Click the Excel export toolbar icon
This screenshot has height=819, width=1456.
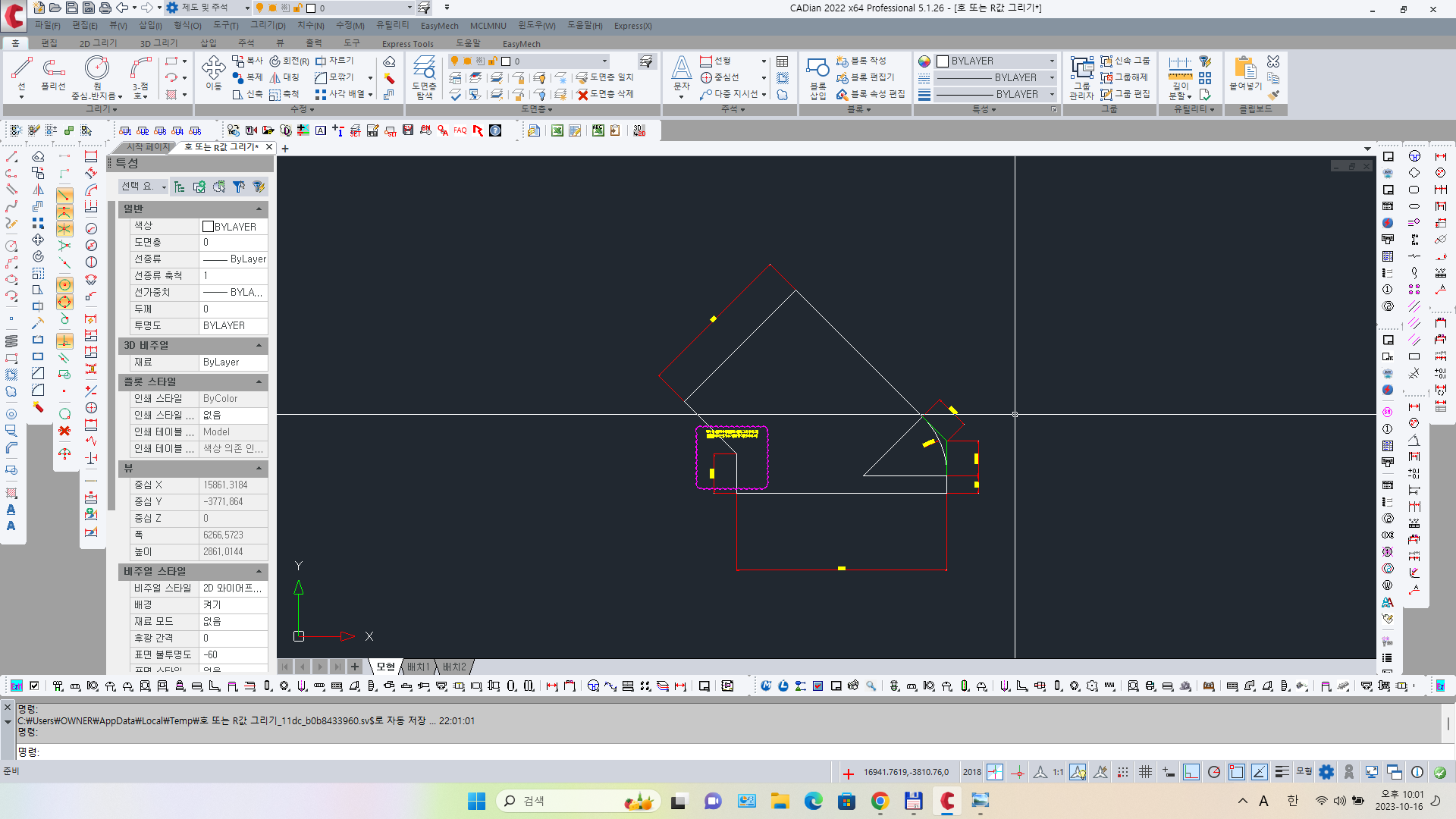(557, 130)
